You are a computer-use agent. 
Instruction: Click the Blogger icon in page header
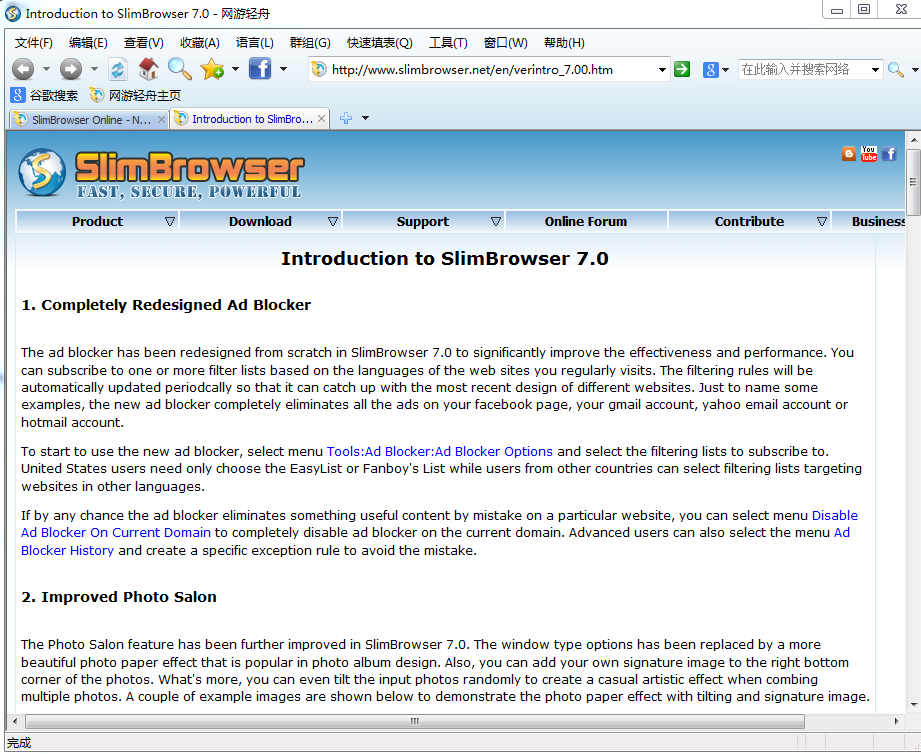click(849, 154)
